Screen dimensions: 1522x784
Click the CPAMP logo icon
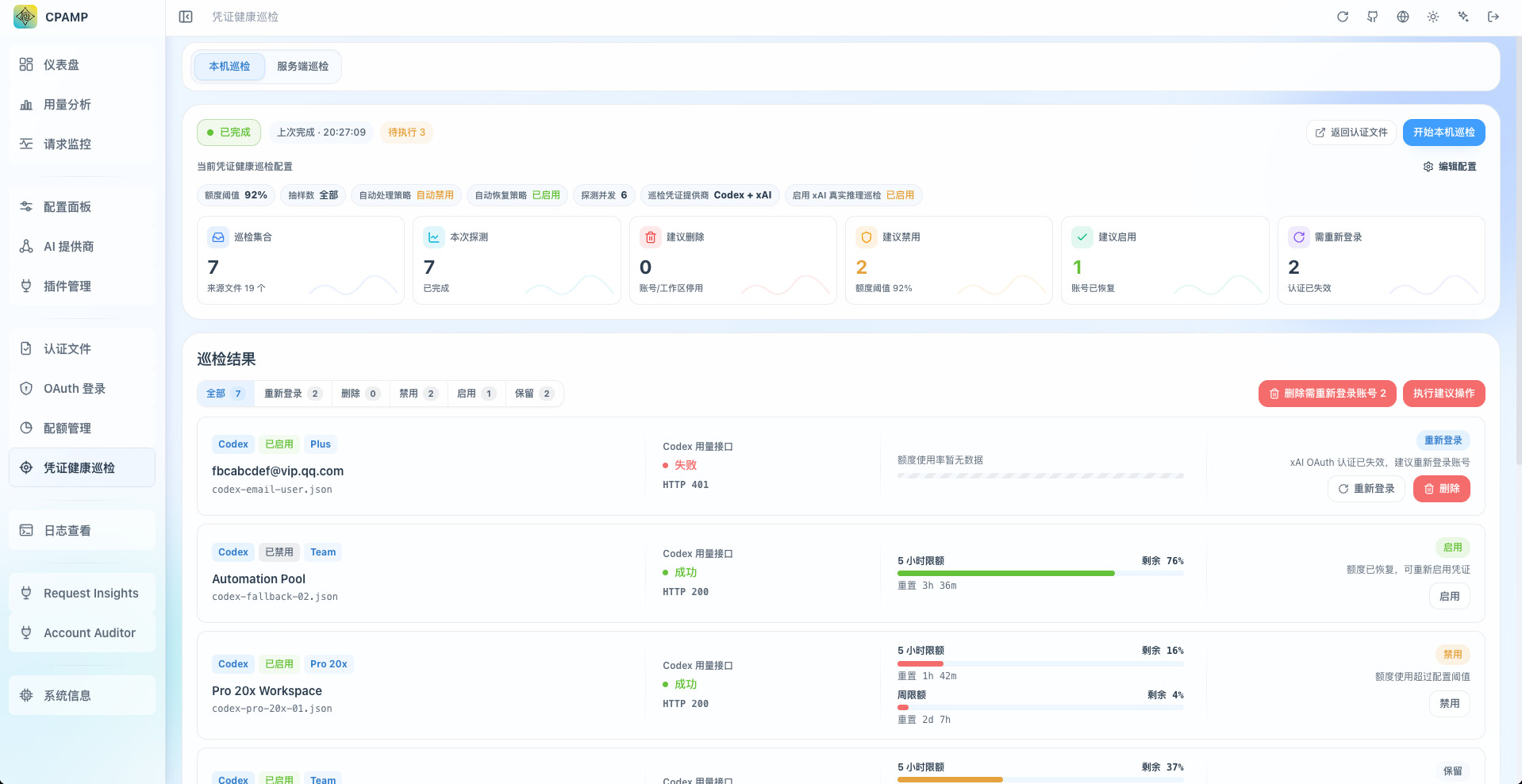pyautogui.click(x=25, y=17)
